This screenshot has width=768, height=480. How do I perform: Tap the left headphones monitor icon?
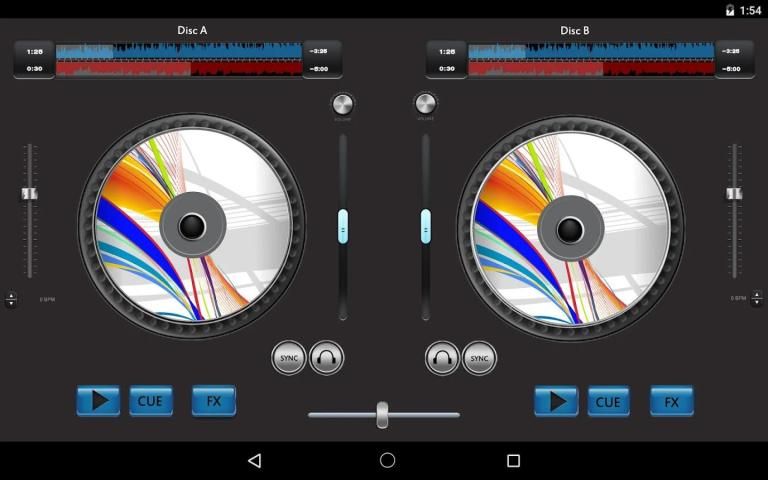(327, 357)
